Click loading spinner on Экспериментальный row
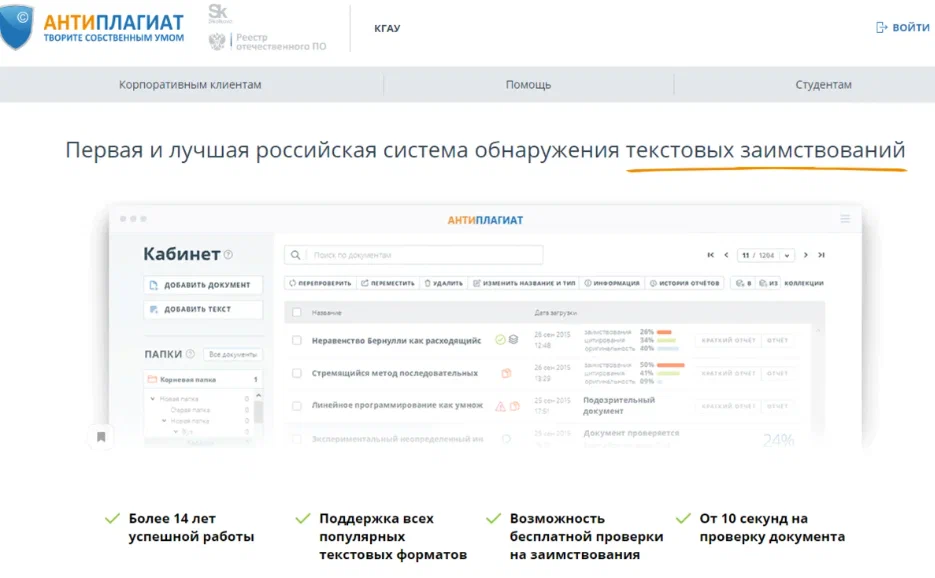This screenshot has height=578, width=935. [x=506, y=438]
